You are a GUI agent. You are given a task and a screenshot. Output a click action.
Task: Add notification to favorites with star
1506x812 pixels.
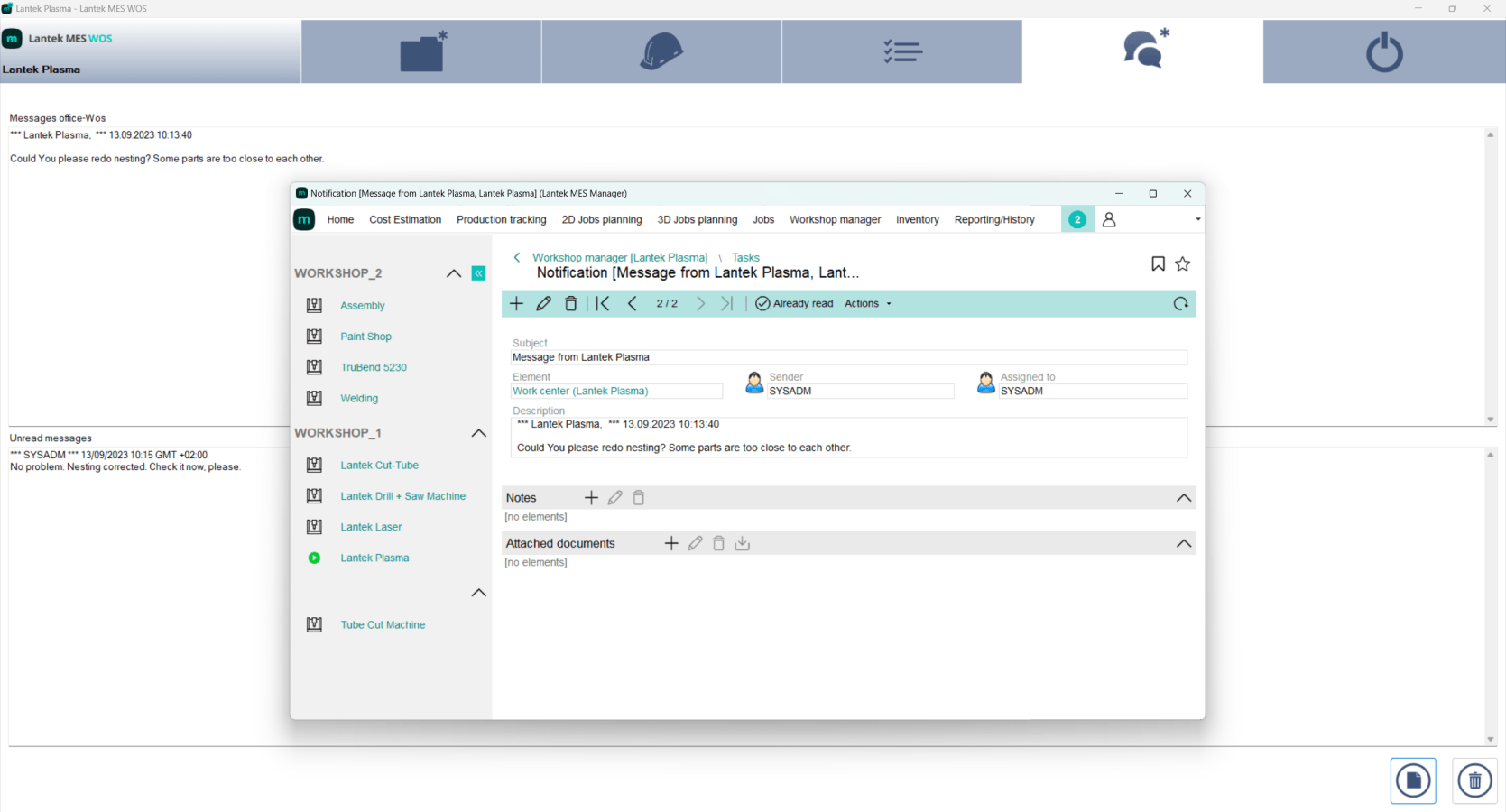(1182, 264)
